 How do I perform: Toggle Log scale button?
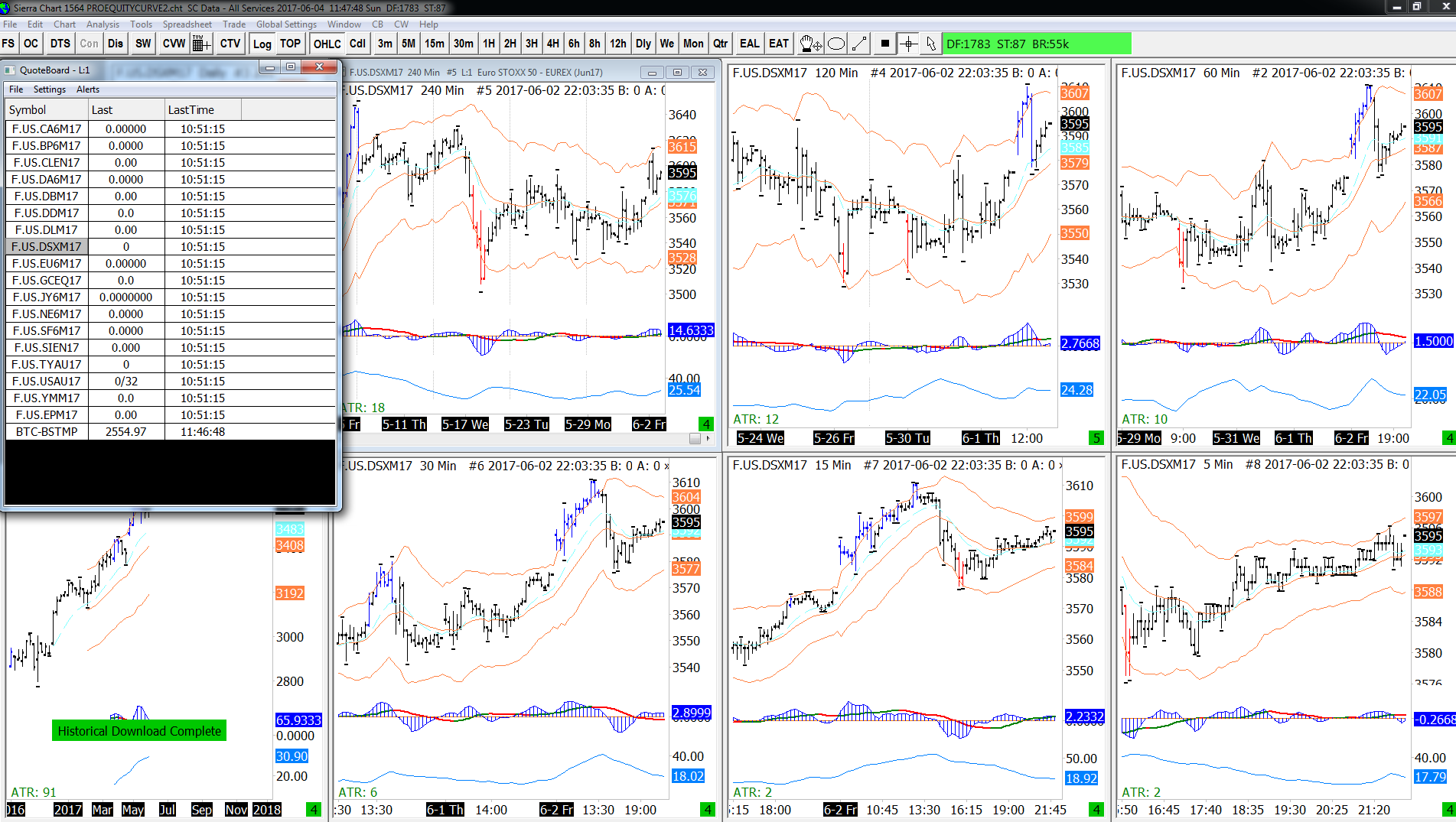[262, 44]
